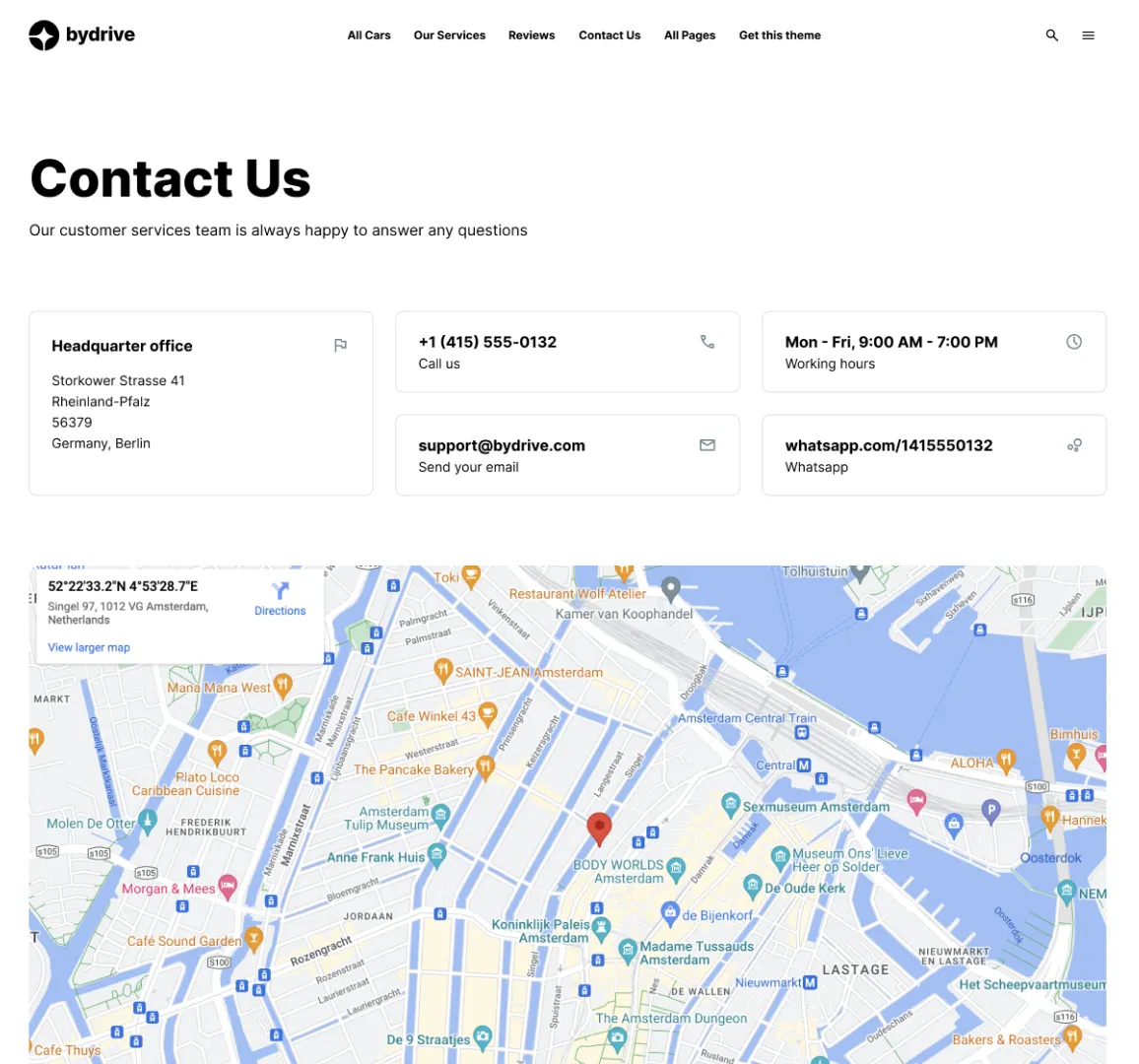Screen dimensions: 1139x1064
Task: Click the Germany, Berlin address line
Action: pyautogui.click(x=100, y=443)
